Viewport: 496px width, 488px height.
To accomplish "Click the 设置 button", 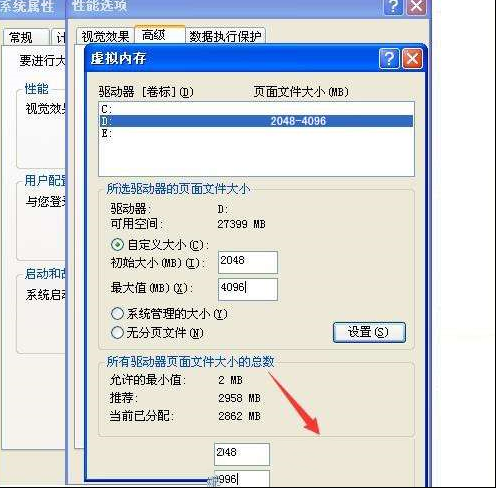I will coord(369,332).
